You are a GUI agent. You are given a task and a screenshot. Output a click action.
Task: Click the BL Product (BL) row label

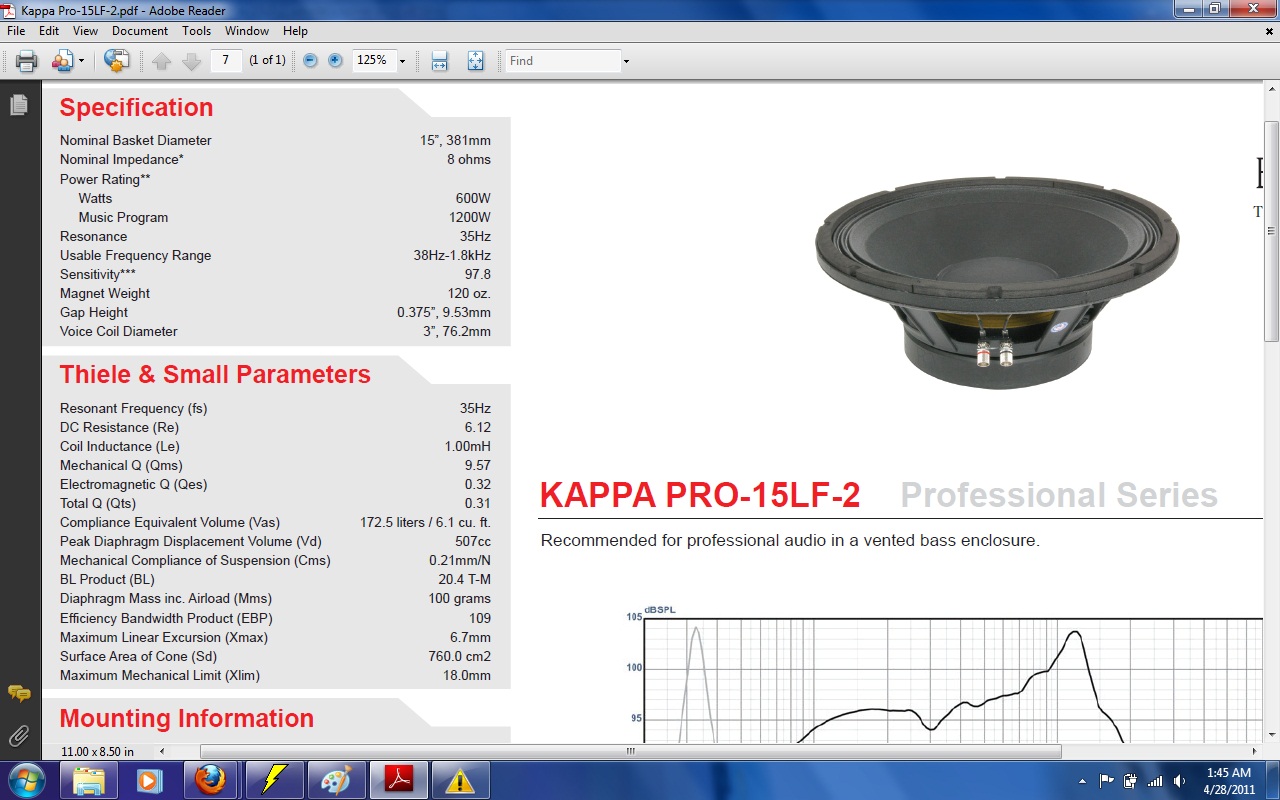(x=107, y=579)
